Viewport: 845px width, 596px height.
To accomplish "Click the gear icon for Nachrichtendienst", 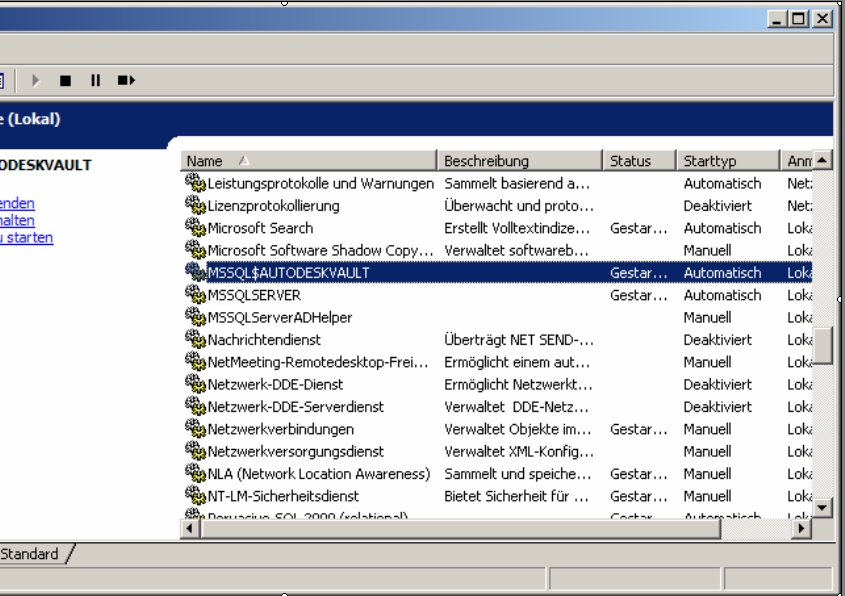I will [195, 339].
